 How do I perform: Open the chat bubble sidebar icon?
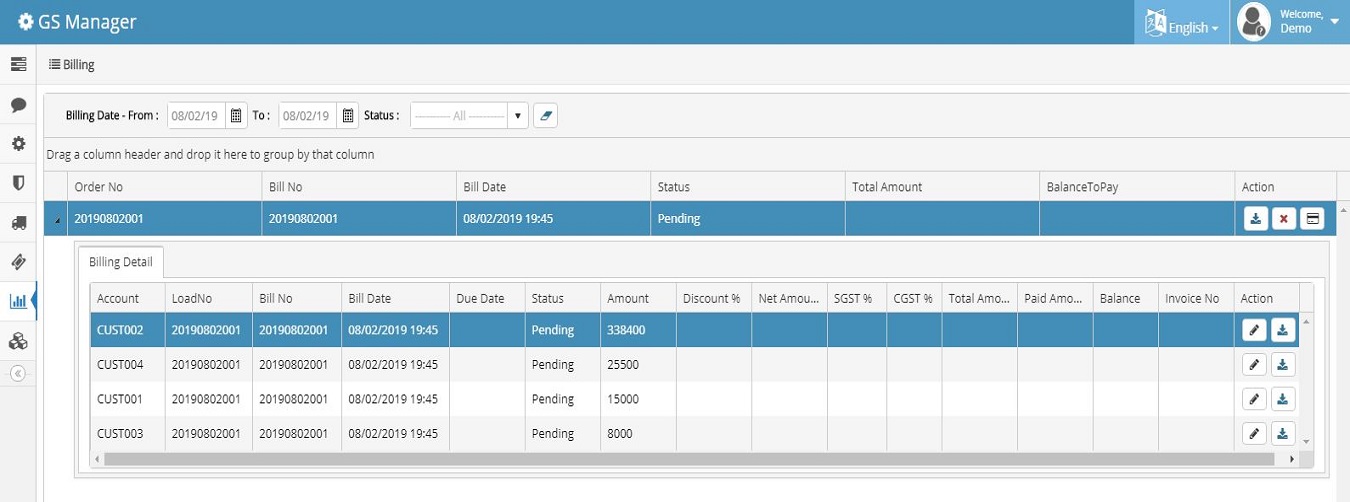(18, 104)
